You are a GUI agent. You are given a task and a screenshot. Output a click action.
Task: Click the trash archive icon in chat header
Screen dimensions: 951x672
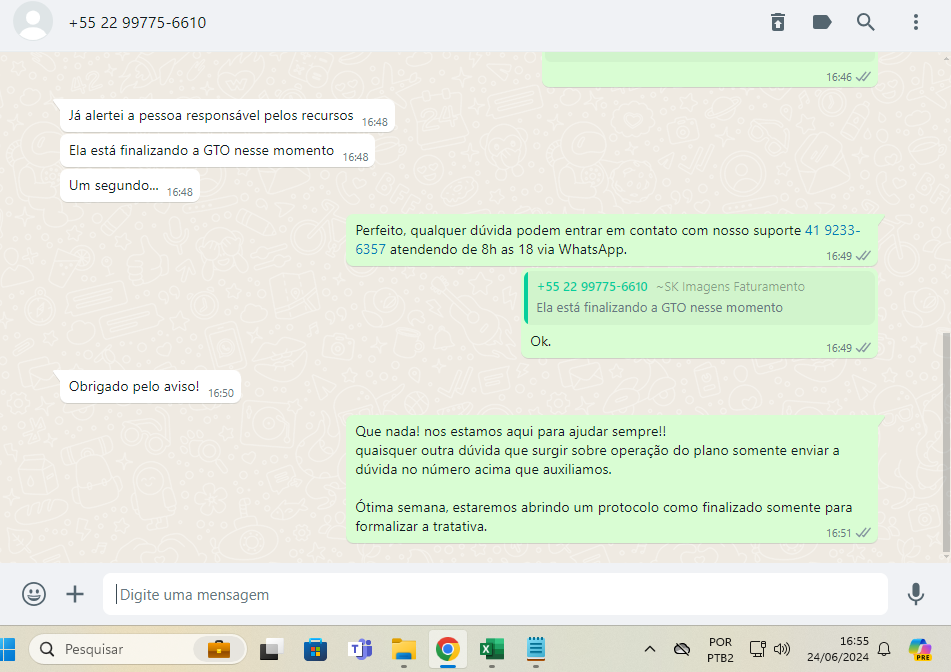(778, 22)
